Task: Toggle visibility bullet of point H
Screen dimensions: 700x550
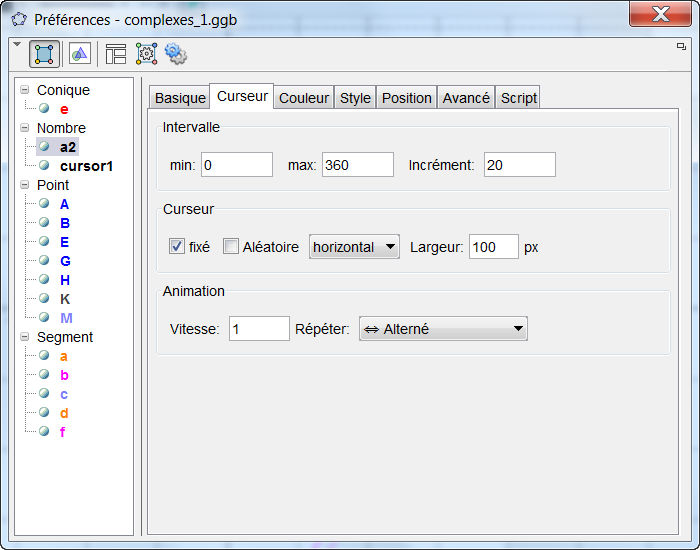Action: click(x=44, y=279)
